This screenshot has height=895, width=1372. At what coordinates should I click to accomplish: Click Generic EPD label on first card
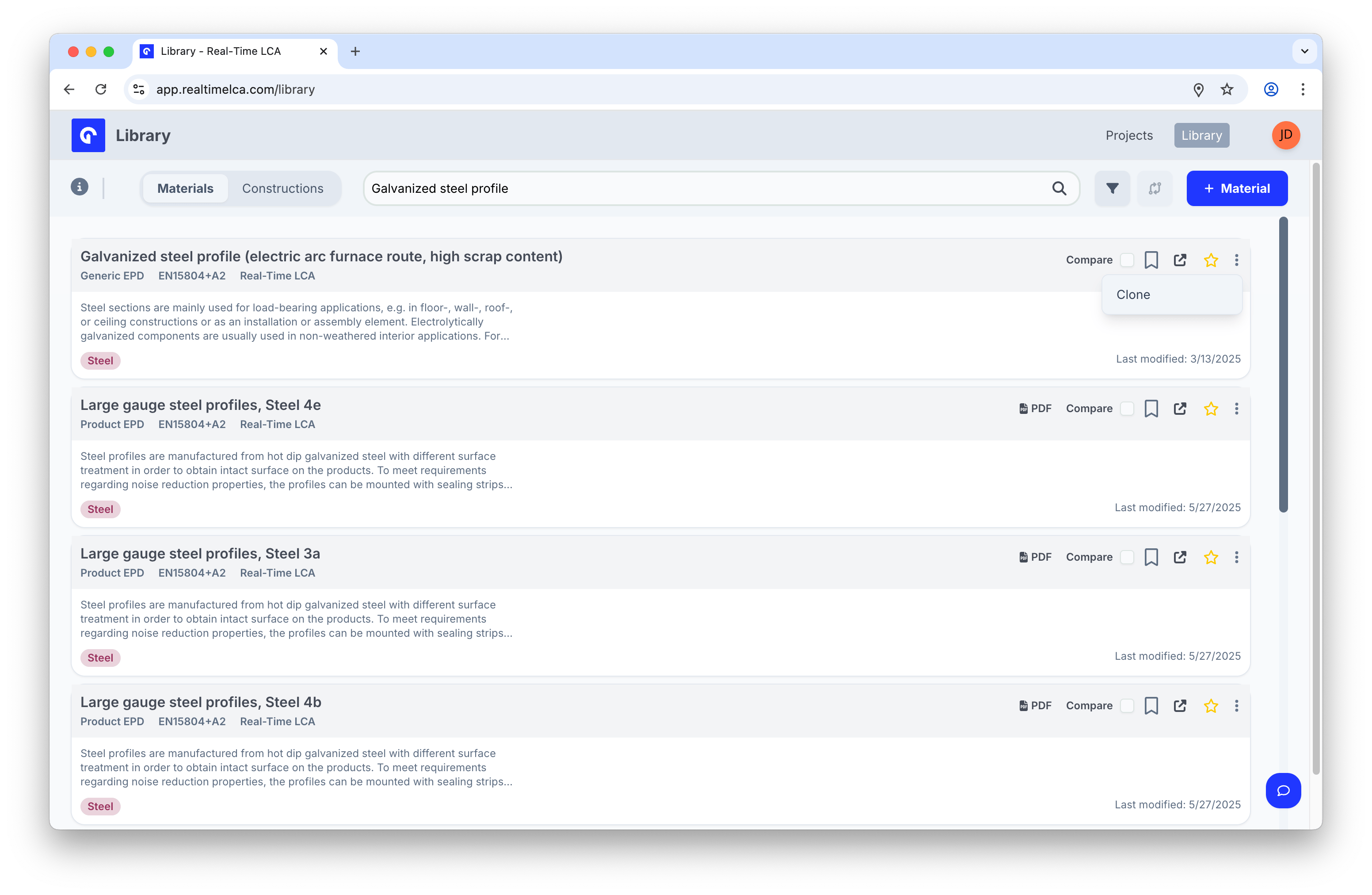(x=112, y=275)
